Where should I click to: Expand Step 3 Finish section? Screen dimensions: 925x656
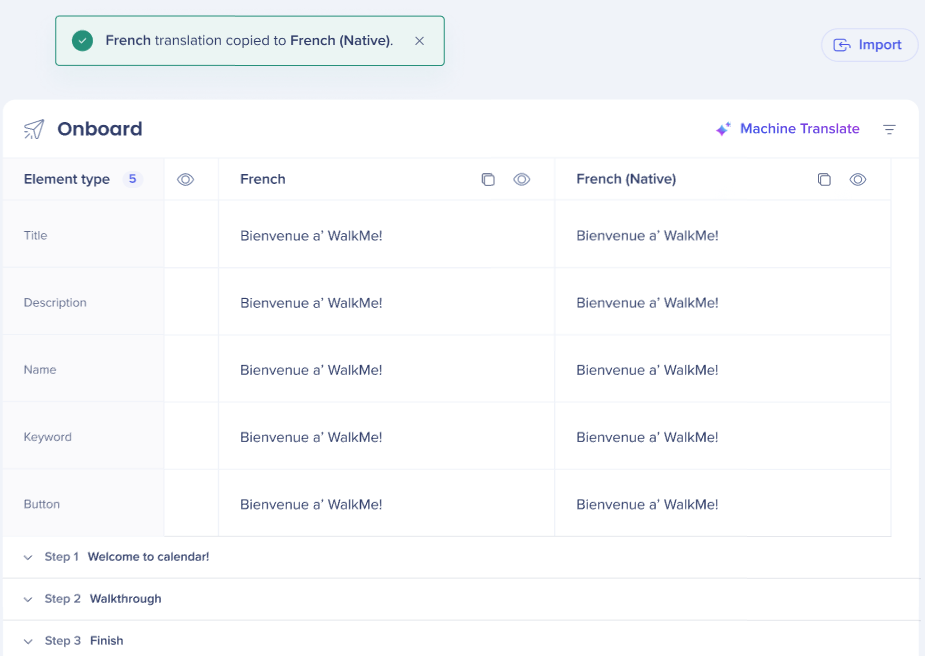coord(28,641)
